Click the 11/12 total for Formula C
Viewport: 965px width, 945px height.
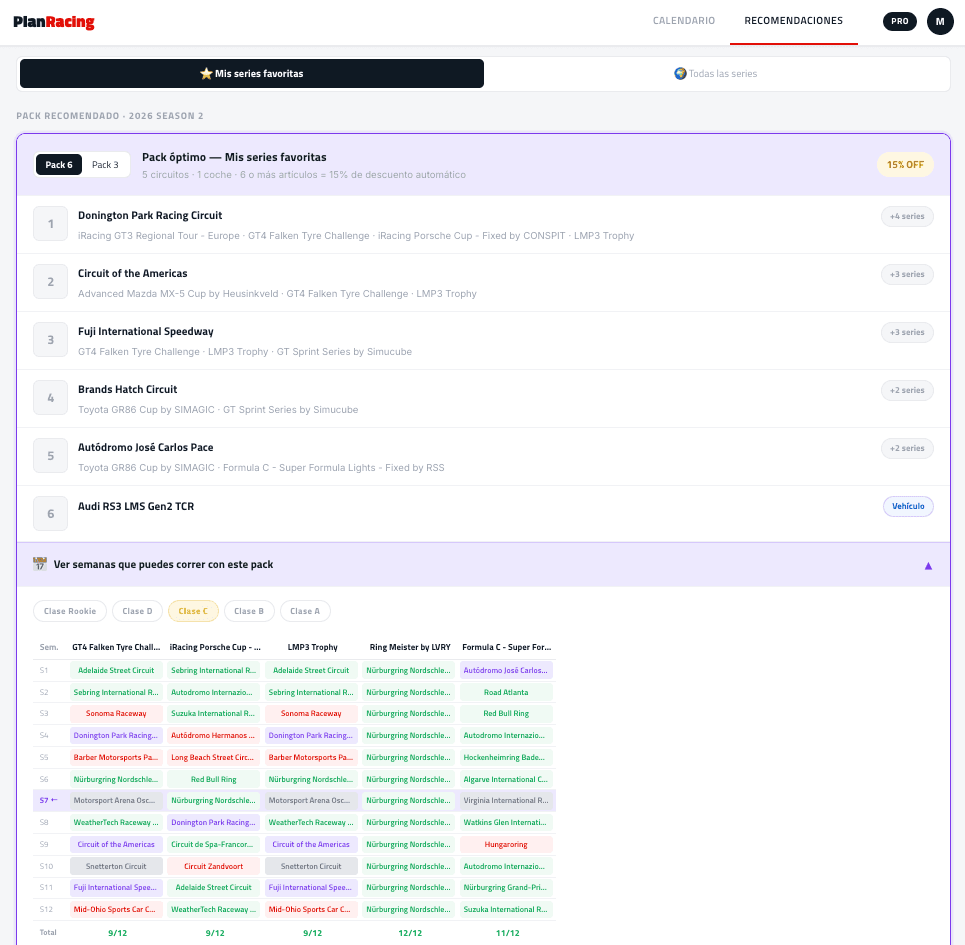tap(507, 933)
